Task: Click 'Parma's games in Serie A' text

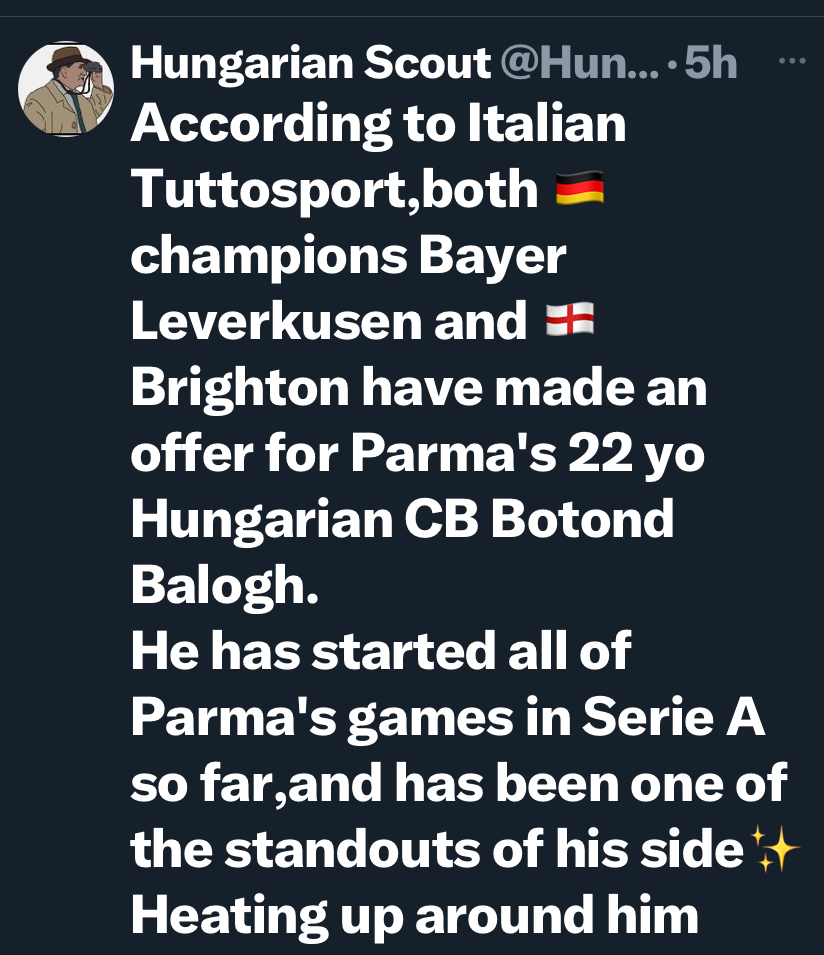Action: coord(448,717)
